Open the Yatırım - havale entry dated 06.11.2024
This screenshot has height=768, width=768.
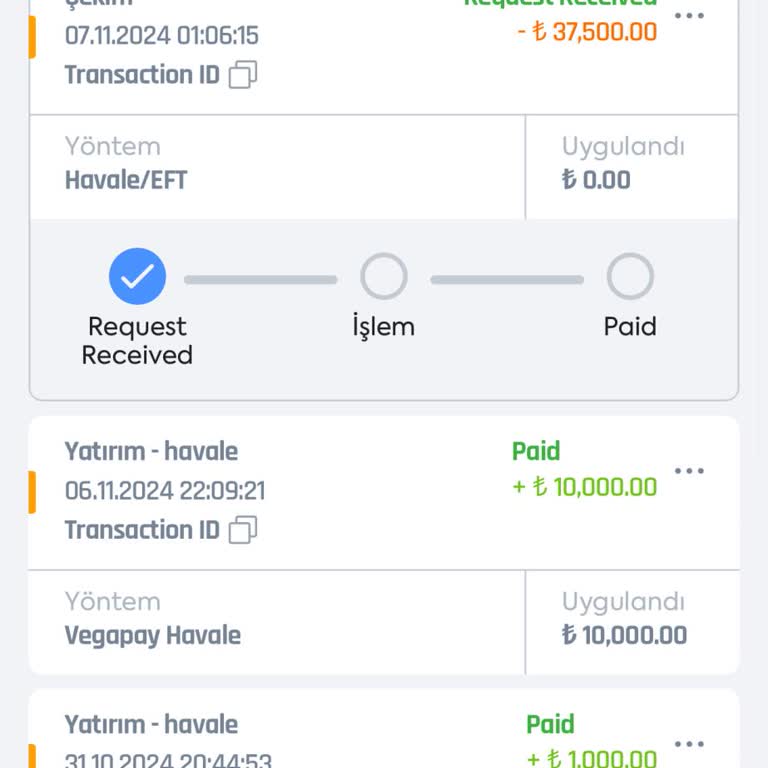tap(151, 451)
